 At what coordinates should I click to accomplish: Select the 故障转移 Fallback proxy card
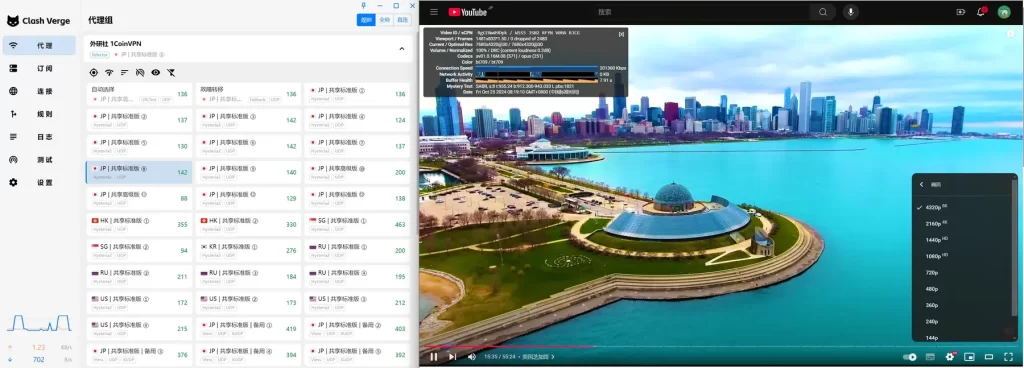tap(248, 94)
